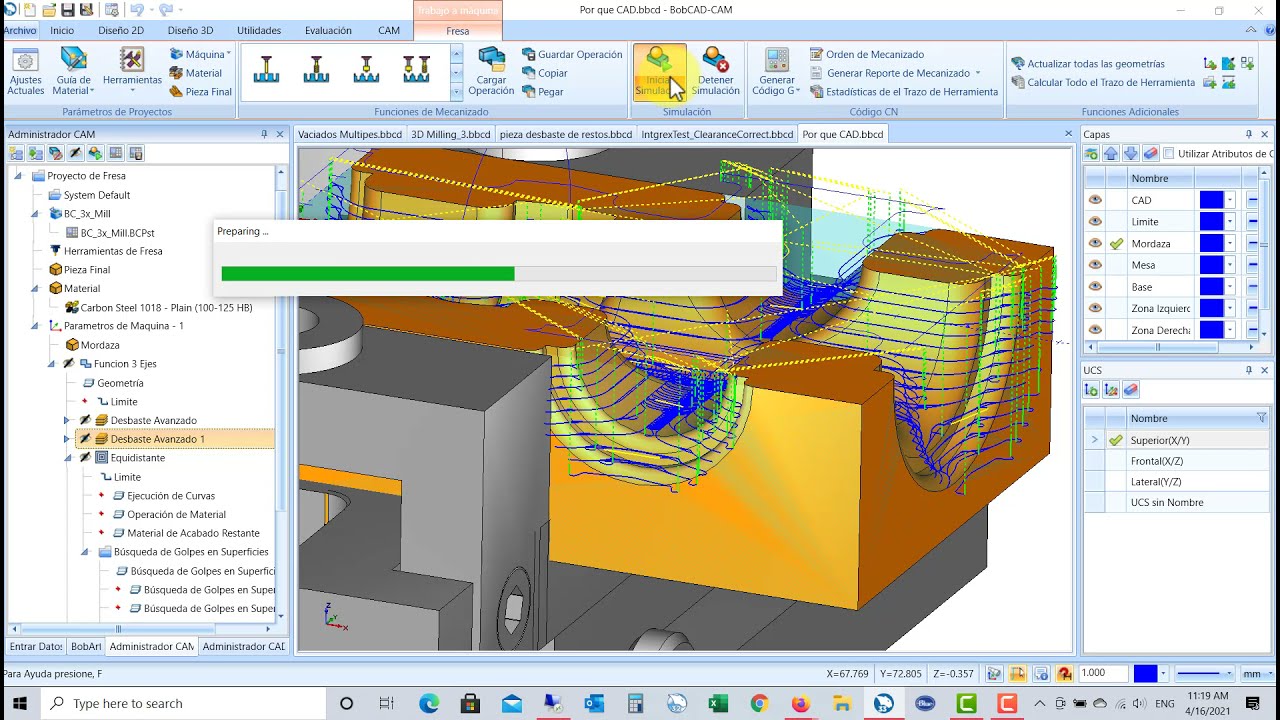Toggle visibility of Mordaza layer
The image size is (1280, 720).
pos(1095,243)
